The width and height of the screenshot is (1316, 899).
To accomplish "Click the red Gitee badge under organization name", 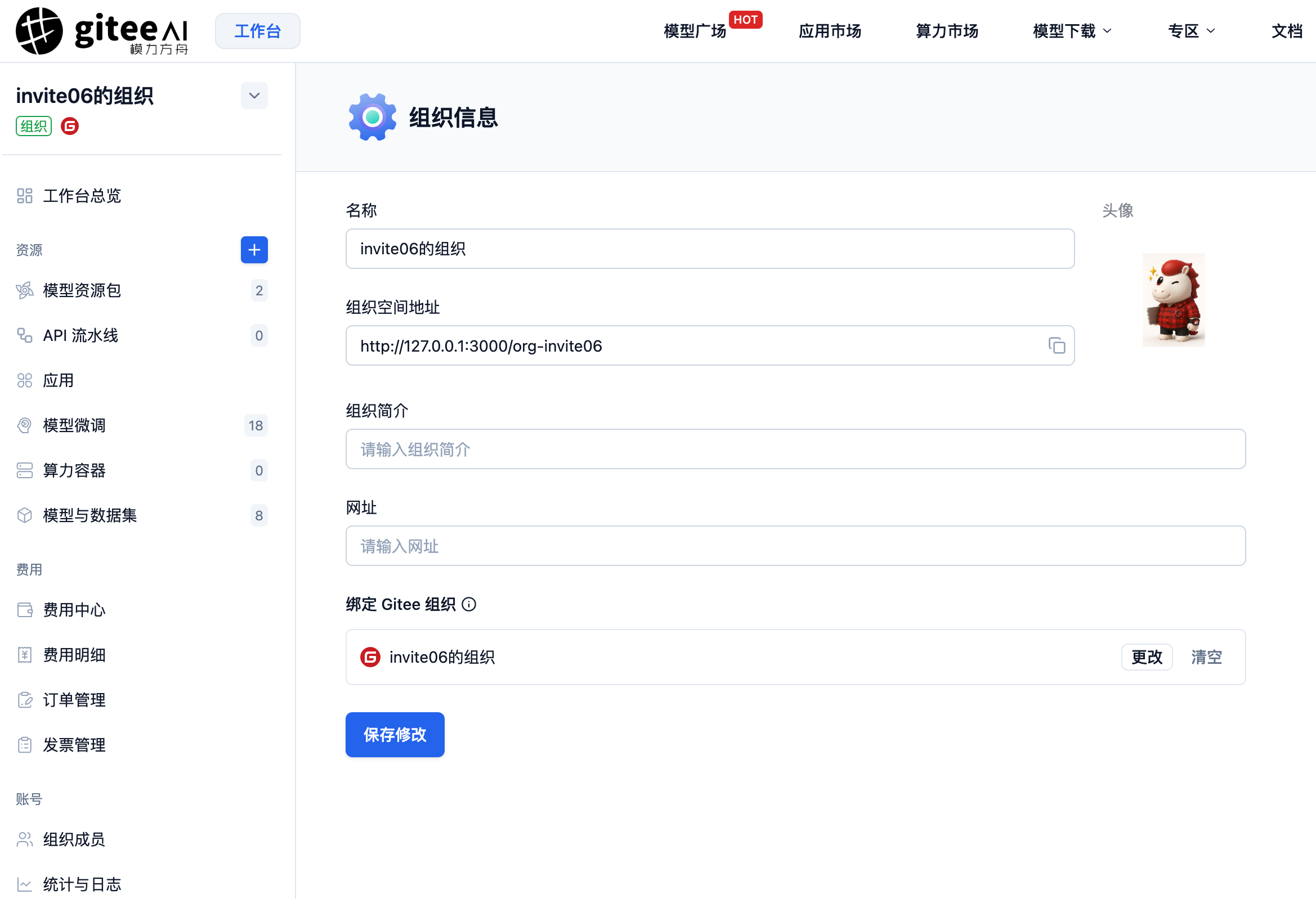I will click(x=70, y=126).
